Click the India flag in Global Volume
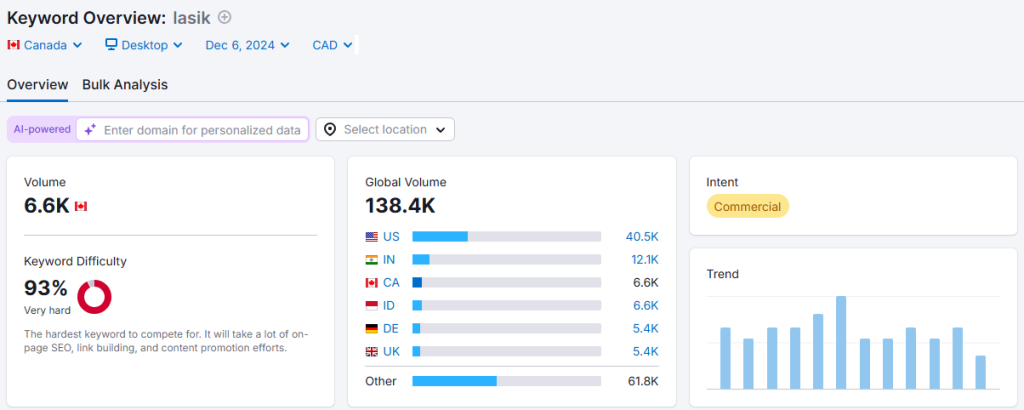This screenshot has width=1024, height=410. (x=372, y=260)
